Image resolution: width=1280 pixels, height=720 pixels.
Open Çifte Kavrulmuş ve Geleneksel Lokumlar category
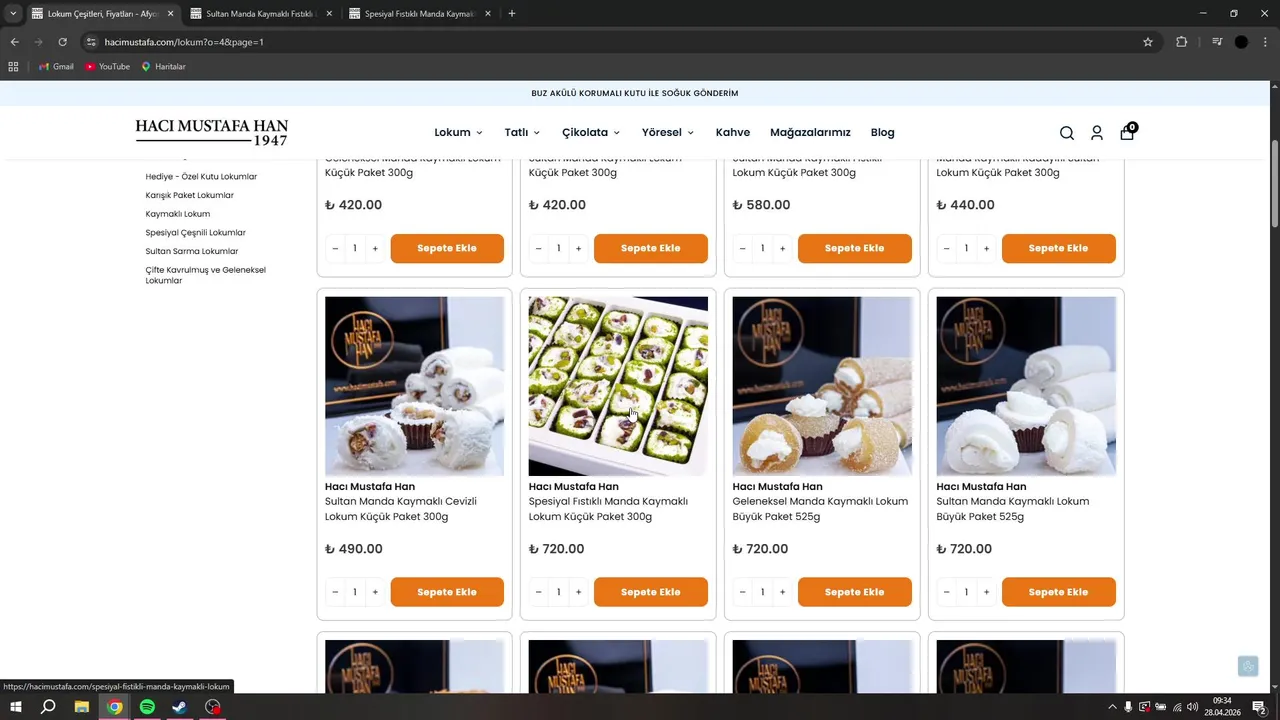206,275
